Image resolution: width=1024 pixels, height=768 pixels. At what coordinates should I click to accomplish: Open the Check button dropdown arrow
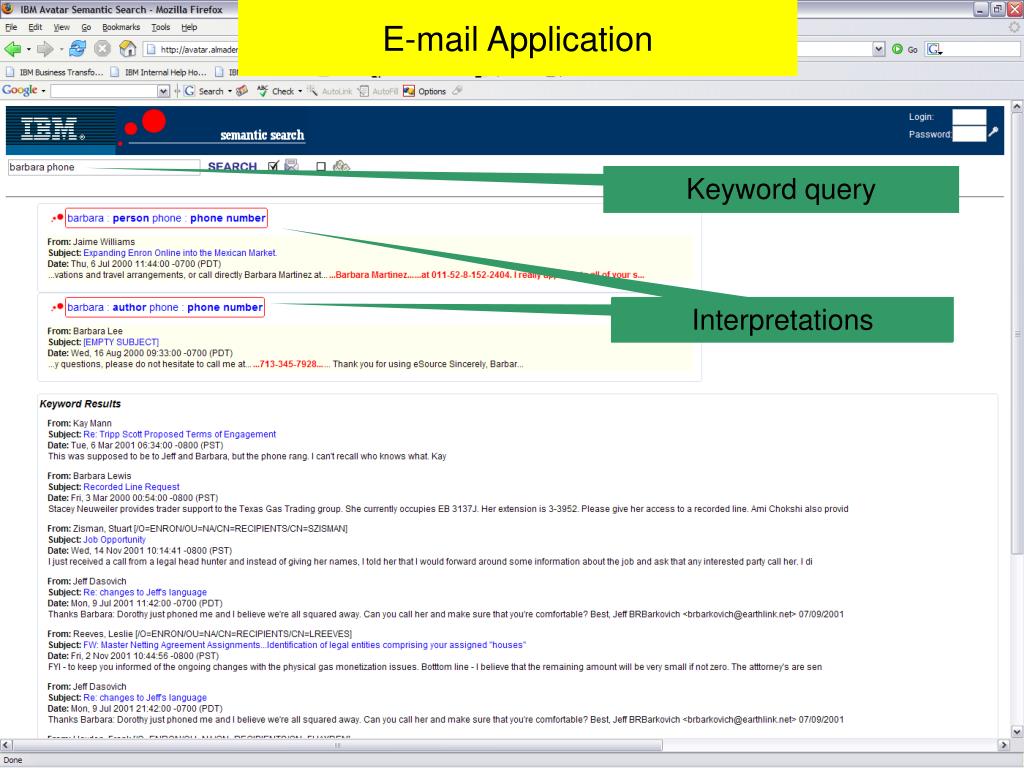click(300, 91)
